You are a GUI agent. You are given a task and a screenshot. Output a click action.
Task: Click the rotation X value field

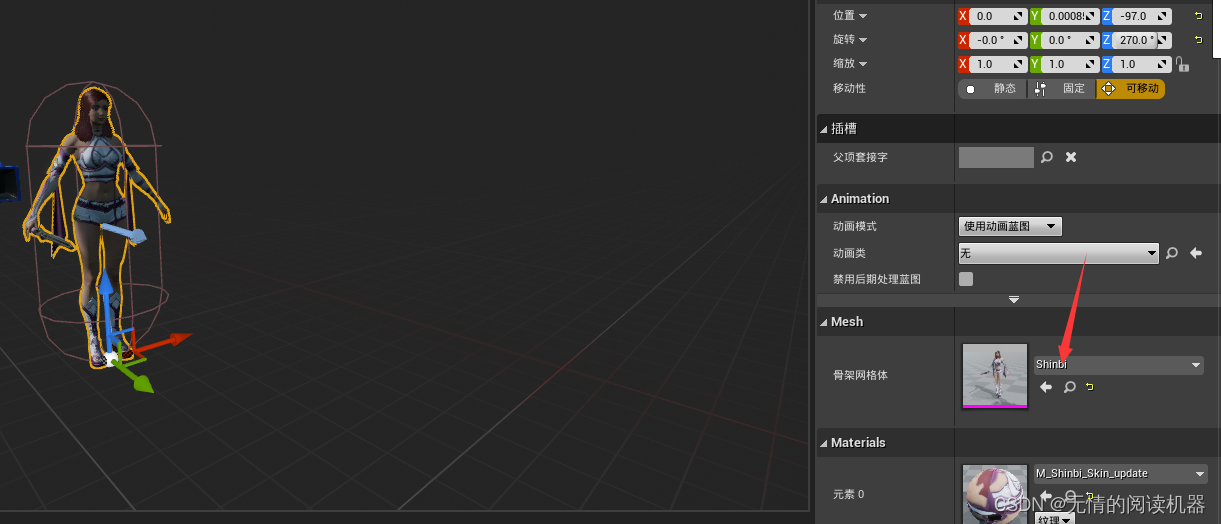pos(998,40)
